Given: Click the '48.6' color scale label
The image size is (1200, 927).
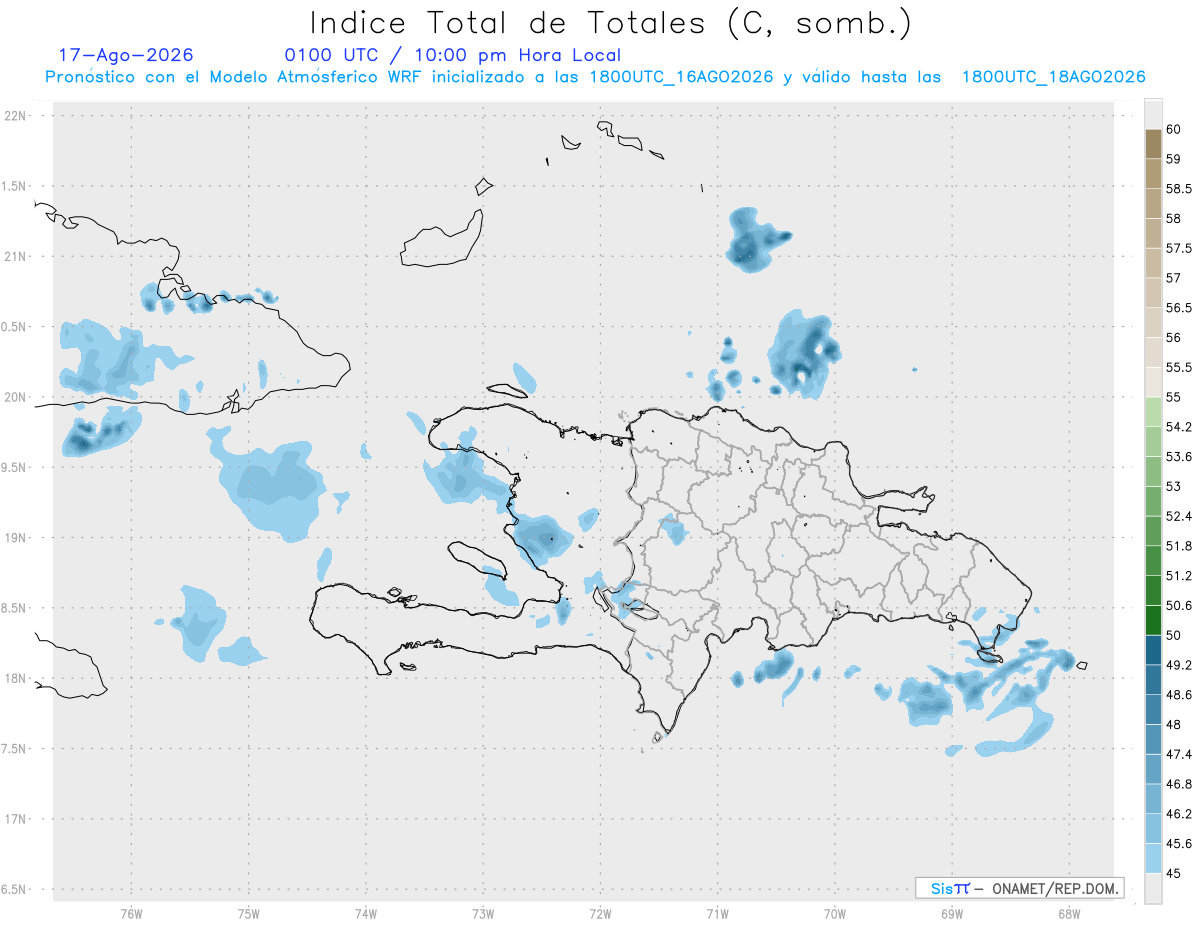Looking at the screenshot, I should click(x=1179, y=695).
